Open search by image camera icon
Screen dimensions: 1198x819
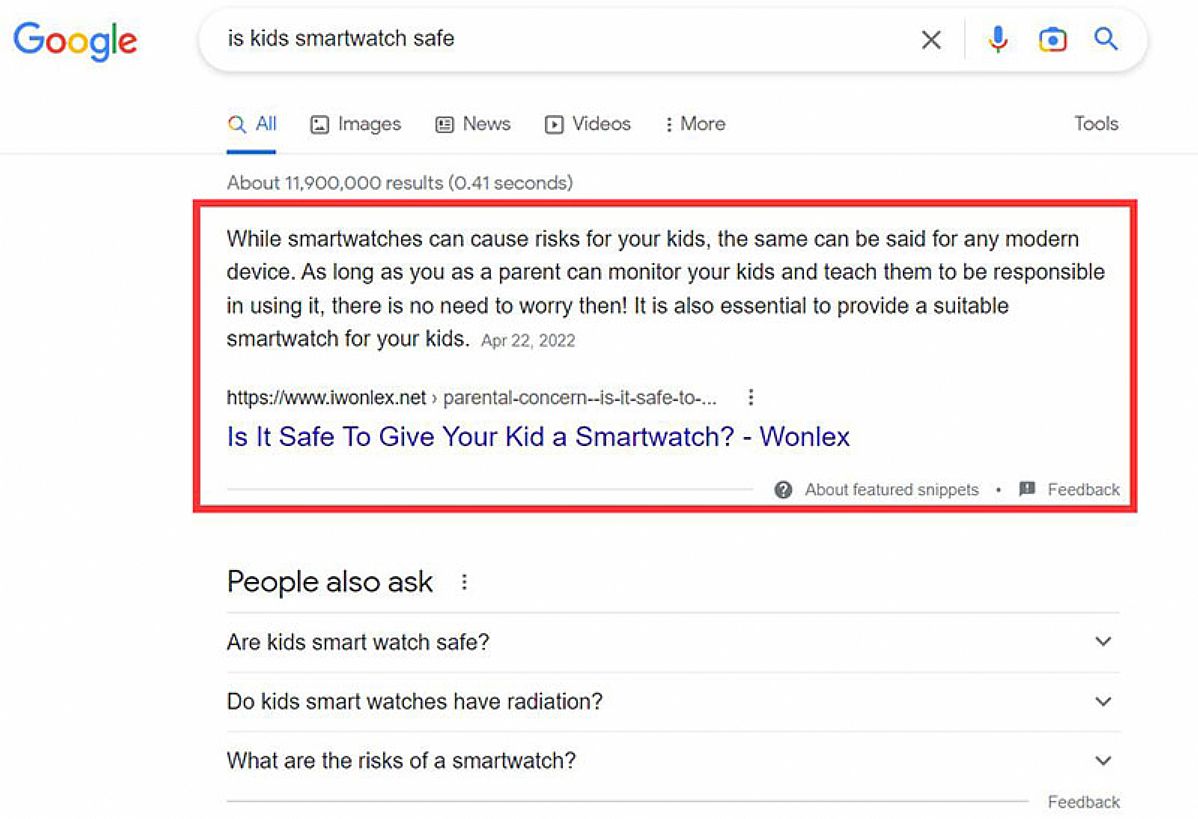point(1052,40)
